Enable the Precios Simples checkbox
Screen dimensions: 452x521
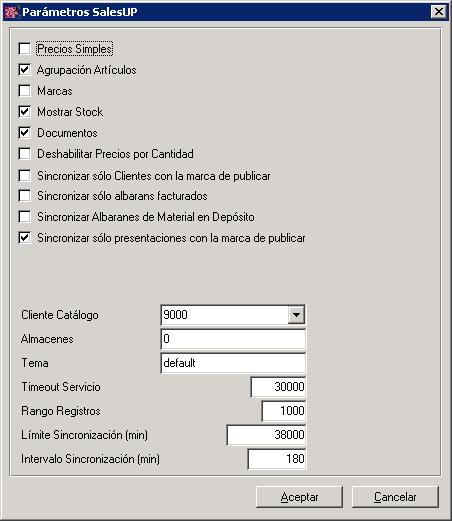[x=25, y=49]
